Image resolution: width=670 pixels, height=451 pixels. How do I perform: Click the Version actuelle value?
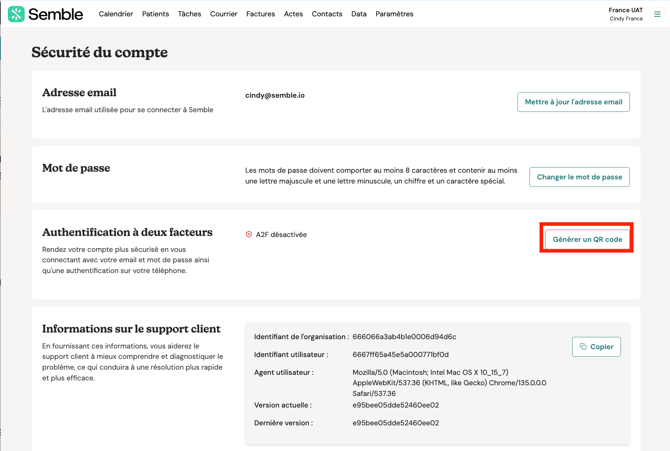[x=396, y=405]
